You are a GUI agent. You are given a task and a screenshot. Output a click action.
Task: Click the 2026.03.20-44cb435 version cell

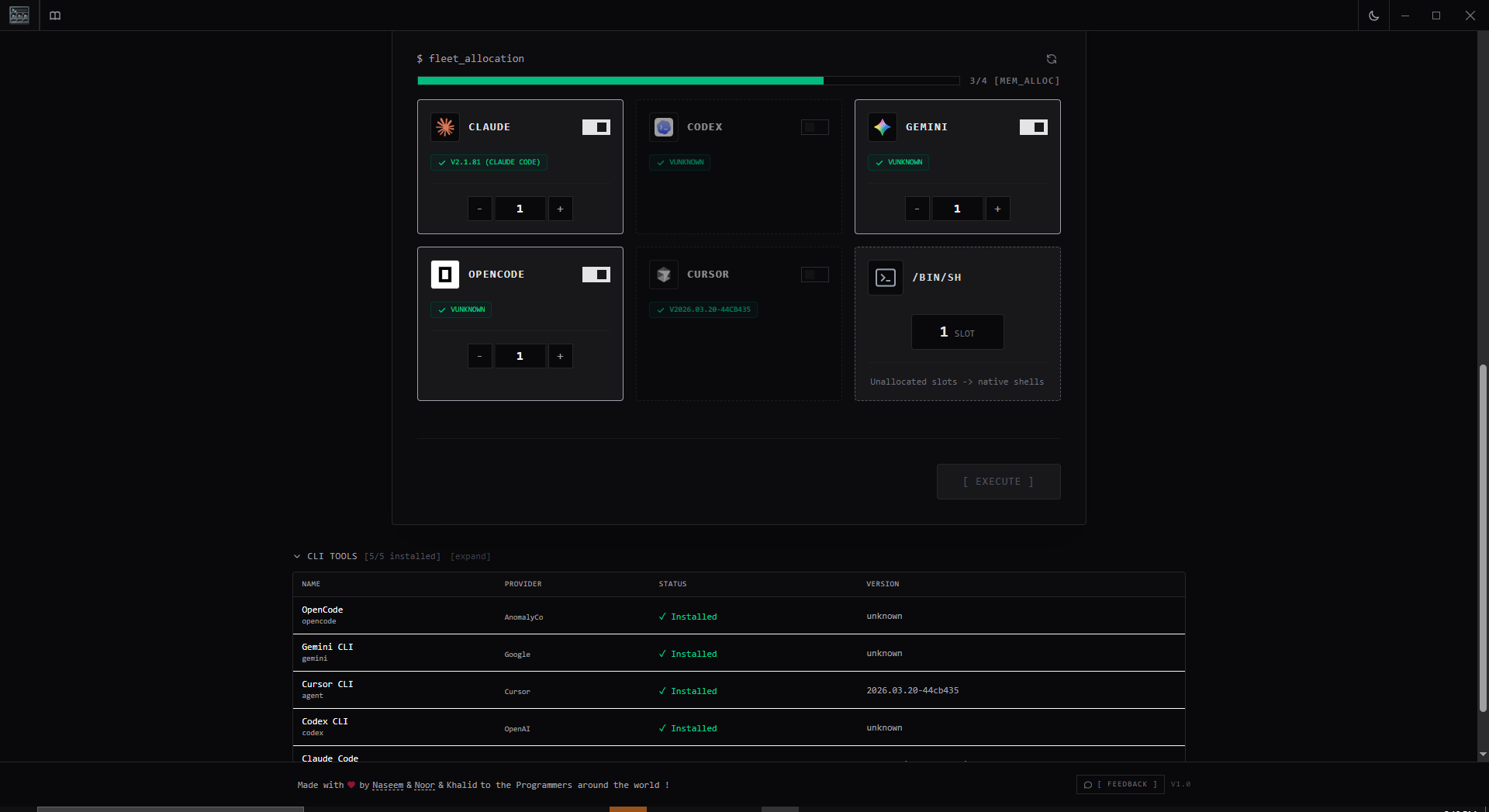coord(913,690)
